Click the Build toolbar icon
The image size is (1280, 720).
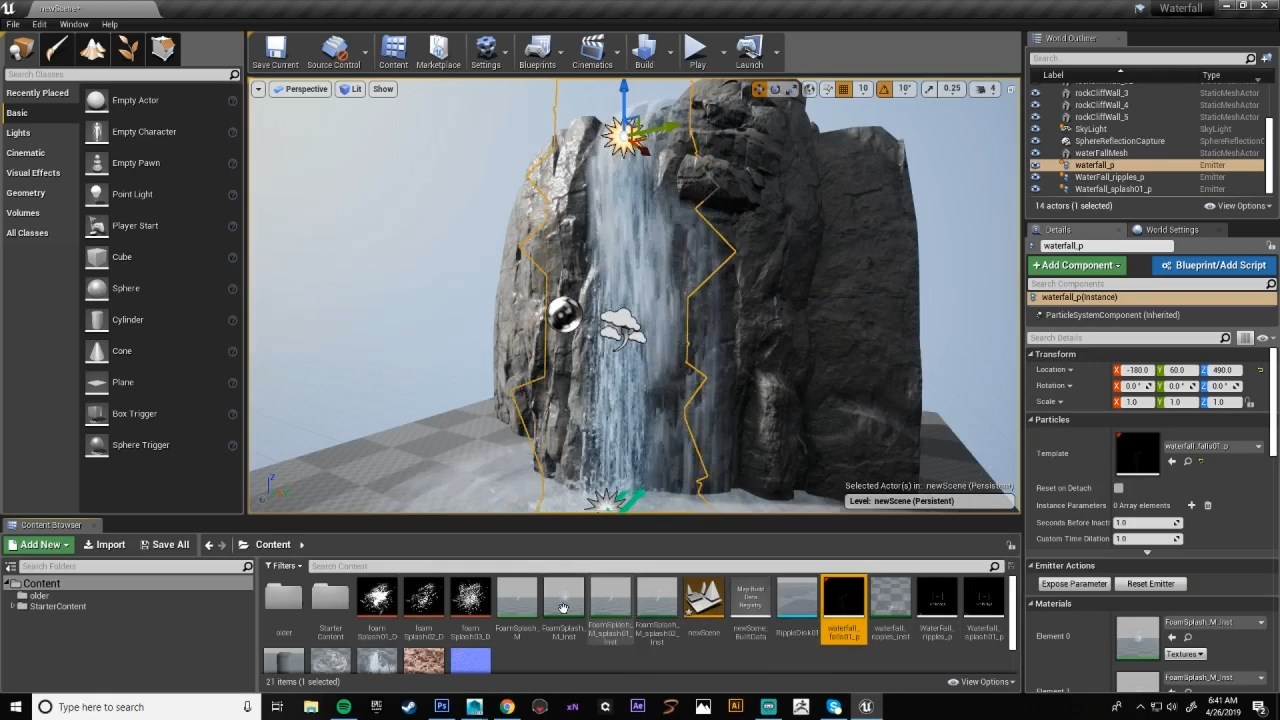(644, 51)
